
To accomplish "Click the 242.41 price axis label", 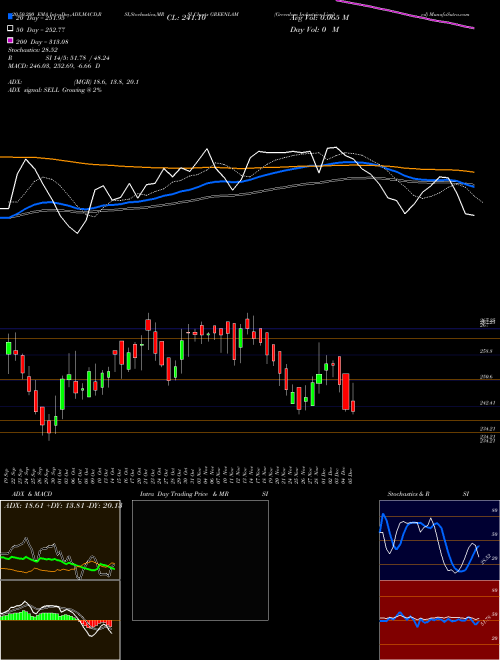I will 487,403.
